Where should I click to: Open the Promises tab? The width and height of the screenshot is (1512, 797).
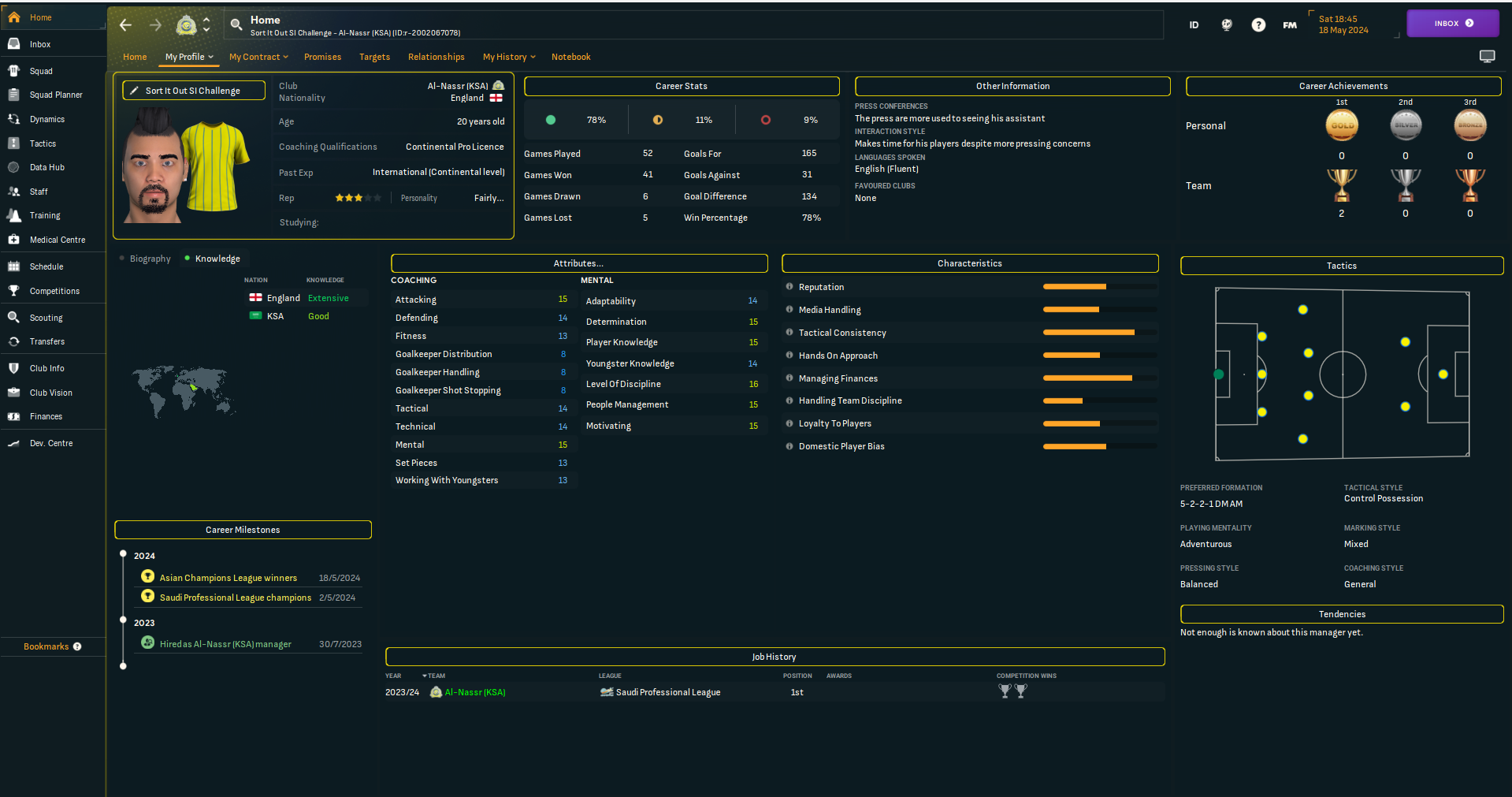tap(322, 57)
